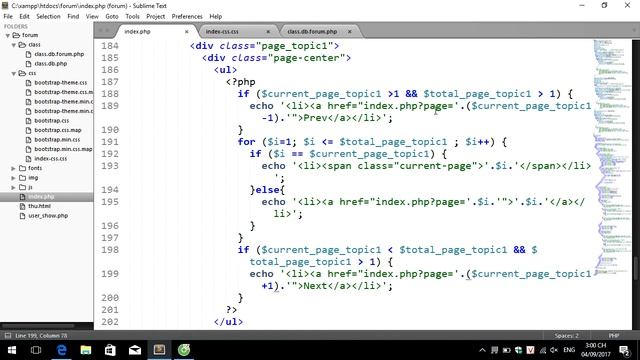Click file icon beside user_show.php
The height and width of the screenshot is (360, 640).
coord(22,216)
